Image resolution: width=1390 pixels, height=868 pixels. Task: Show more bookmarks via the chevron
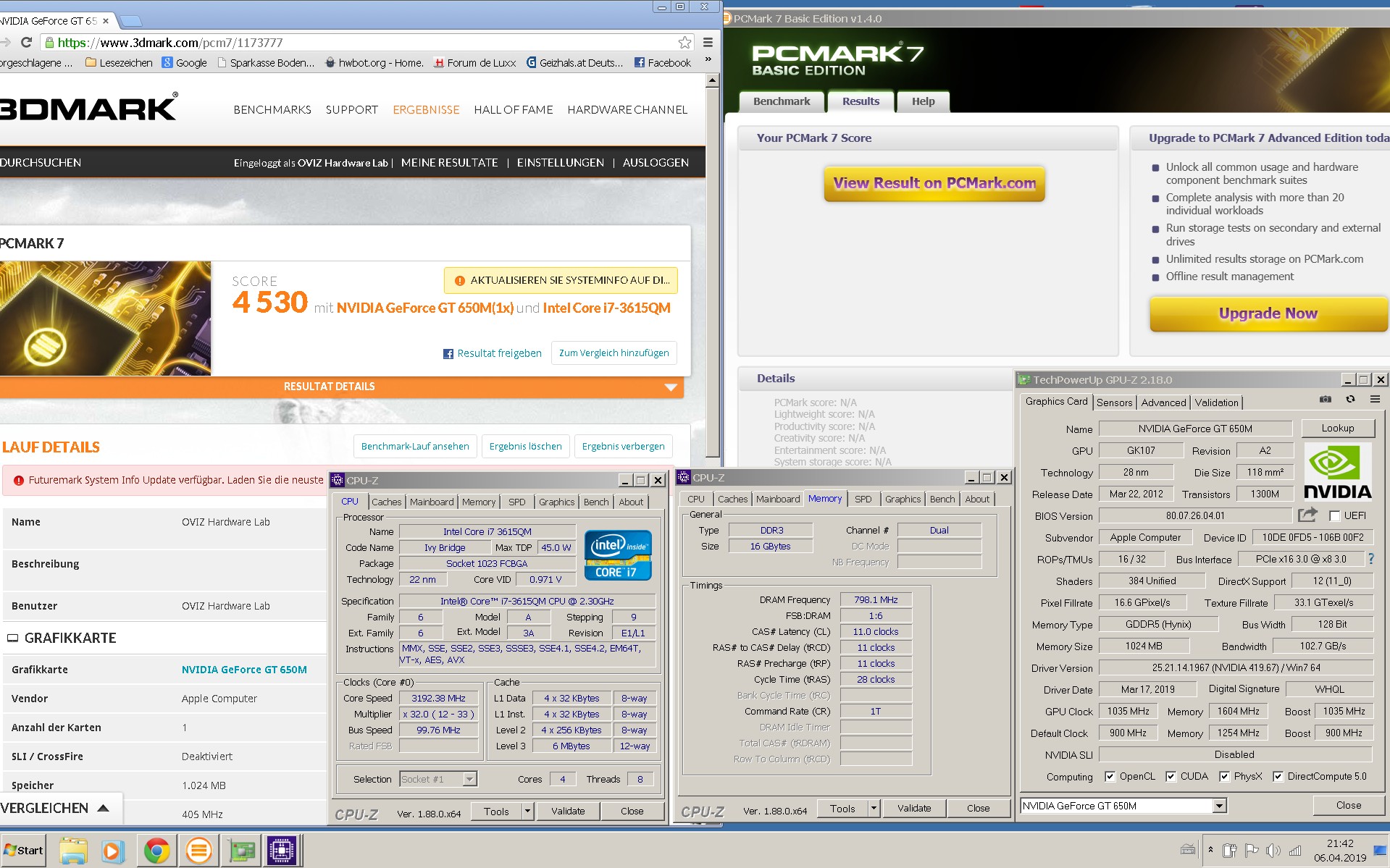[708, 60]
